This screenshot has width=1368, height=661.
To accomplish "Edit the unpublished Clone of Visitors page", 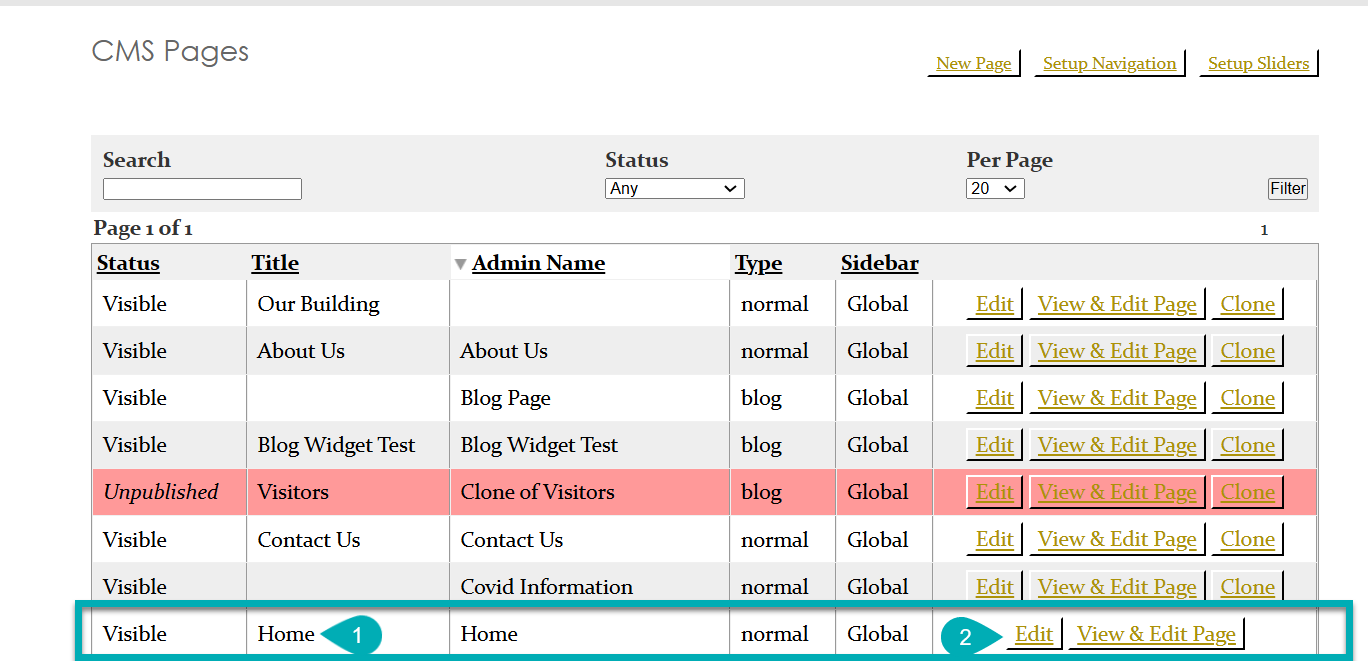I will pos(994,492).
